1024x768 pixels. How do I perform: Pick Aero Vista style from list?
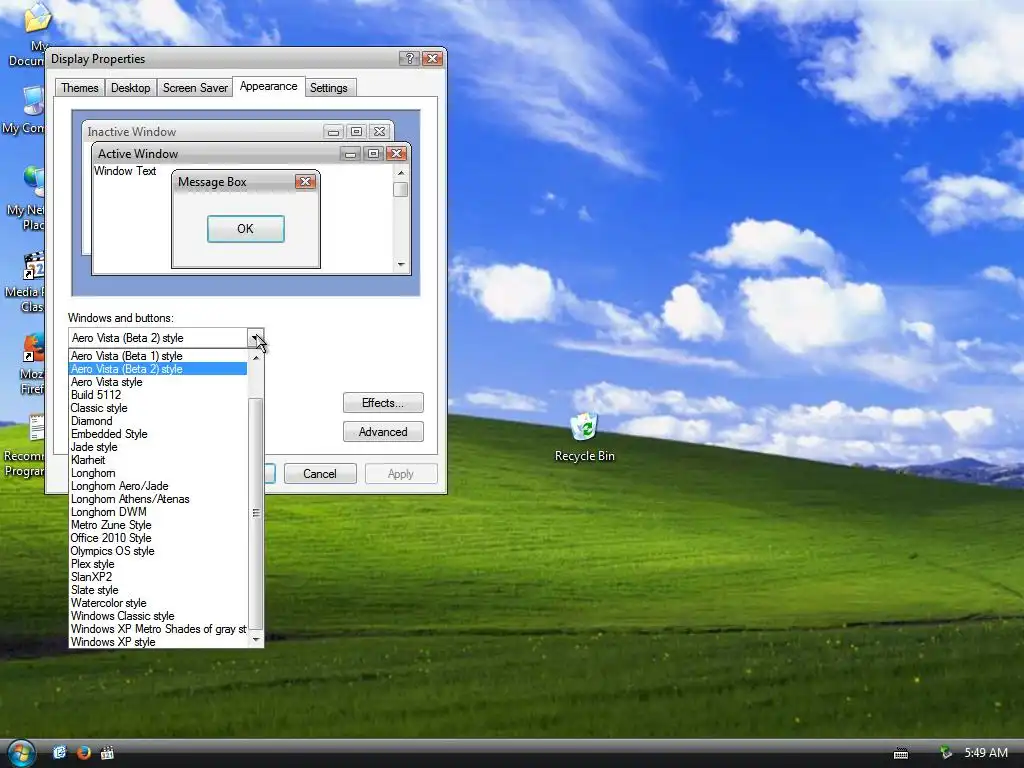[x=158, y=382]
